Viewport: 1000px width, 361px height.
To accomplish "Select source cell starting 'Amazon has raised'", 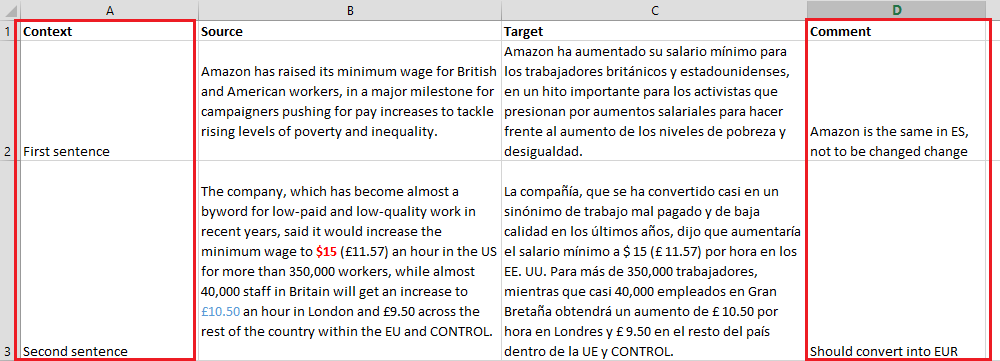I will [x=349, y=101].
